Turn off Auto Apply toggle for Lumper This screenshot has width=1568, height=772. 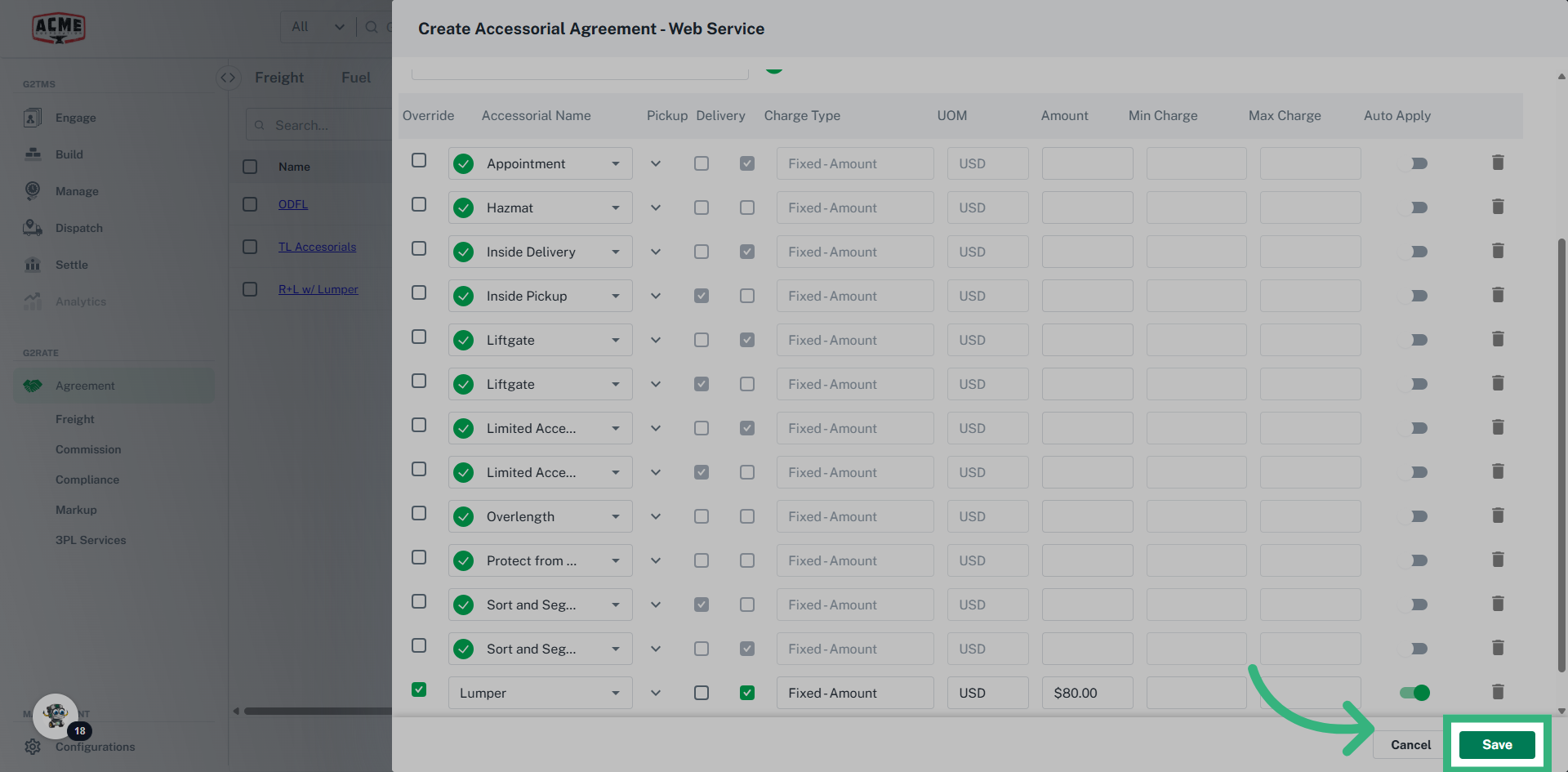point(1414,693)
